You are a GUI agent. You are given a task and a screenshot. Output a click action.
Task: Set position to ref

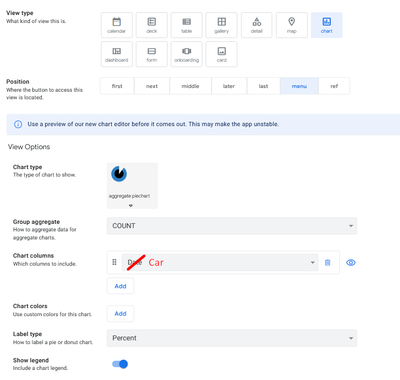point(334,86)
